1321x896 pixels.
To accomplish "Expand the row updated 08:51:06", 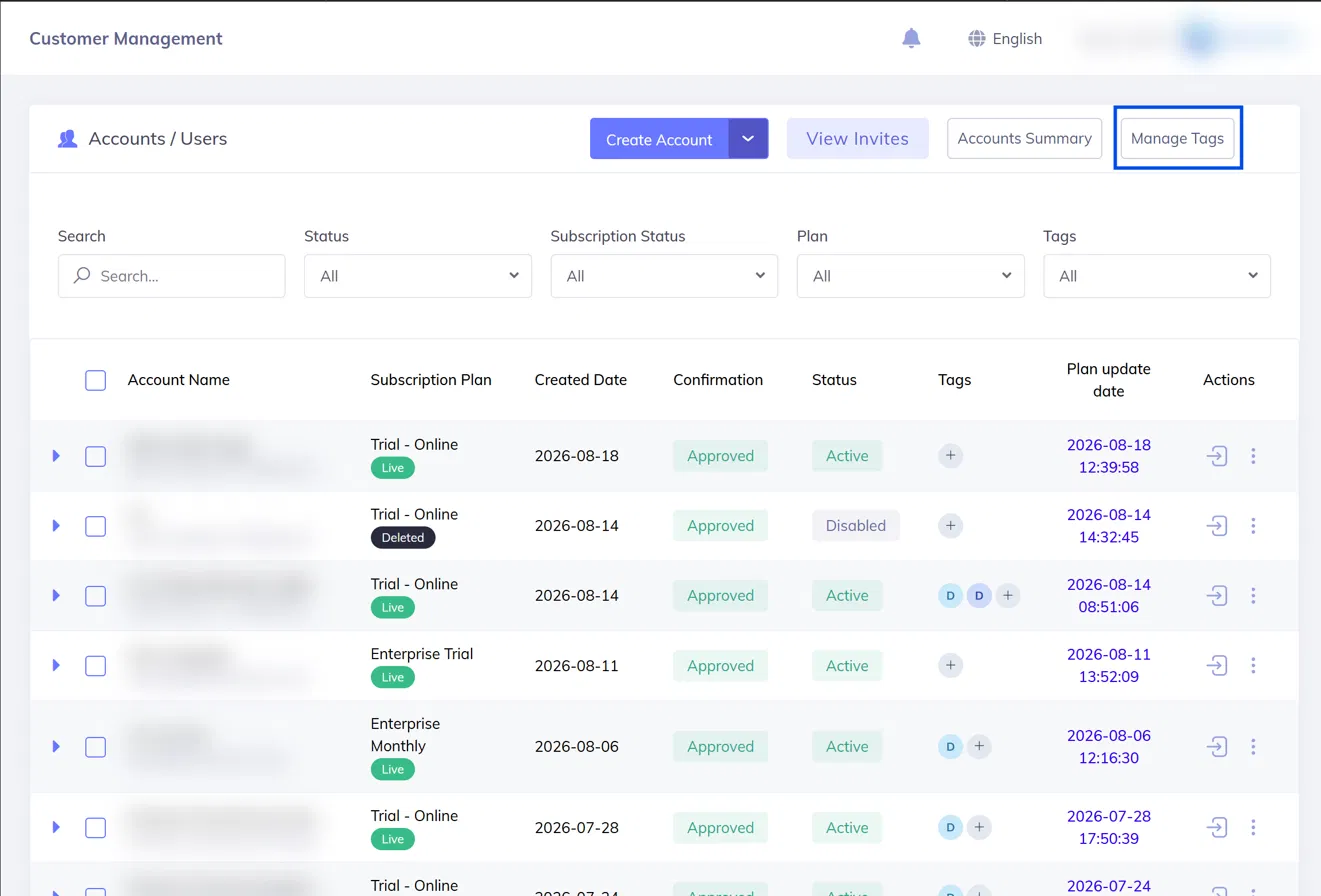I will pos(56,596).
